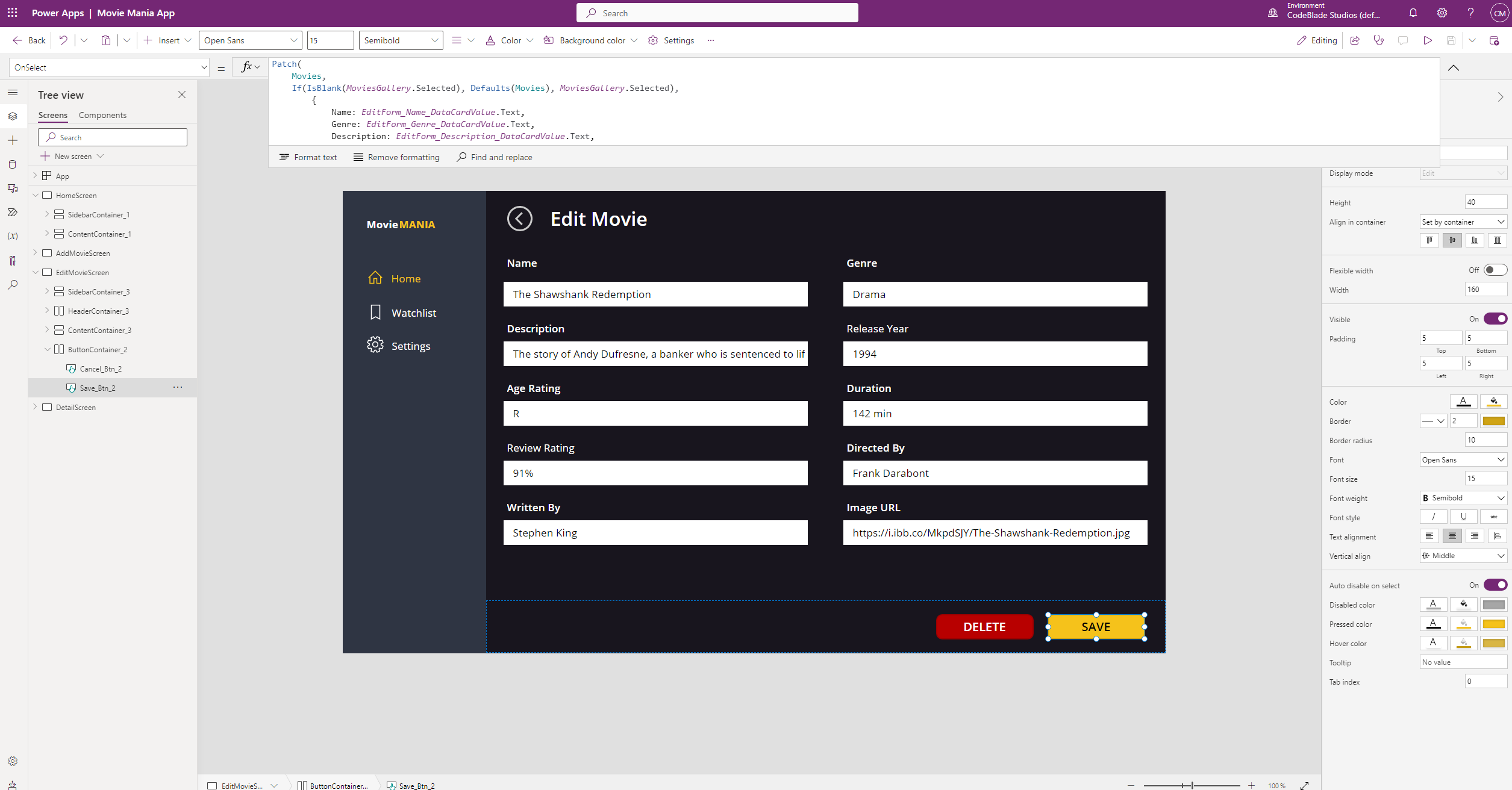
Task: Open the Search magnifier icon in left rail
Action: pyautogui.click(x=13, y=285)
